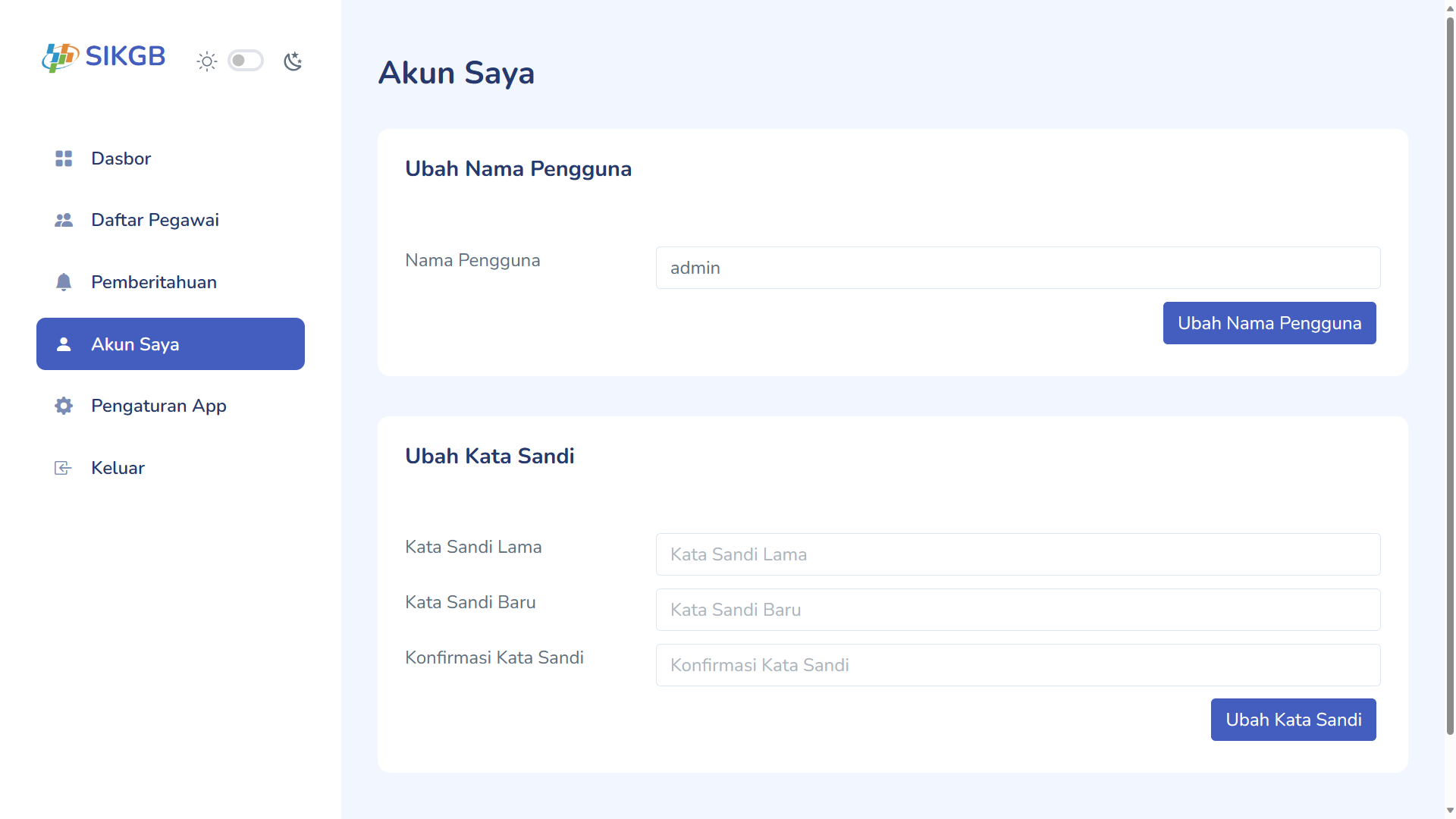Click the sun light-mode icon
The width and height of the screenshot is (1456, 819).
pos(207,61)
